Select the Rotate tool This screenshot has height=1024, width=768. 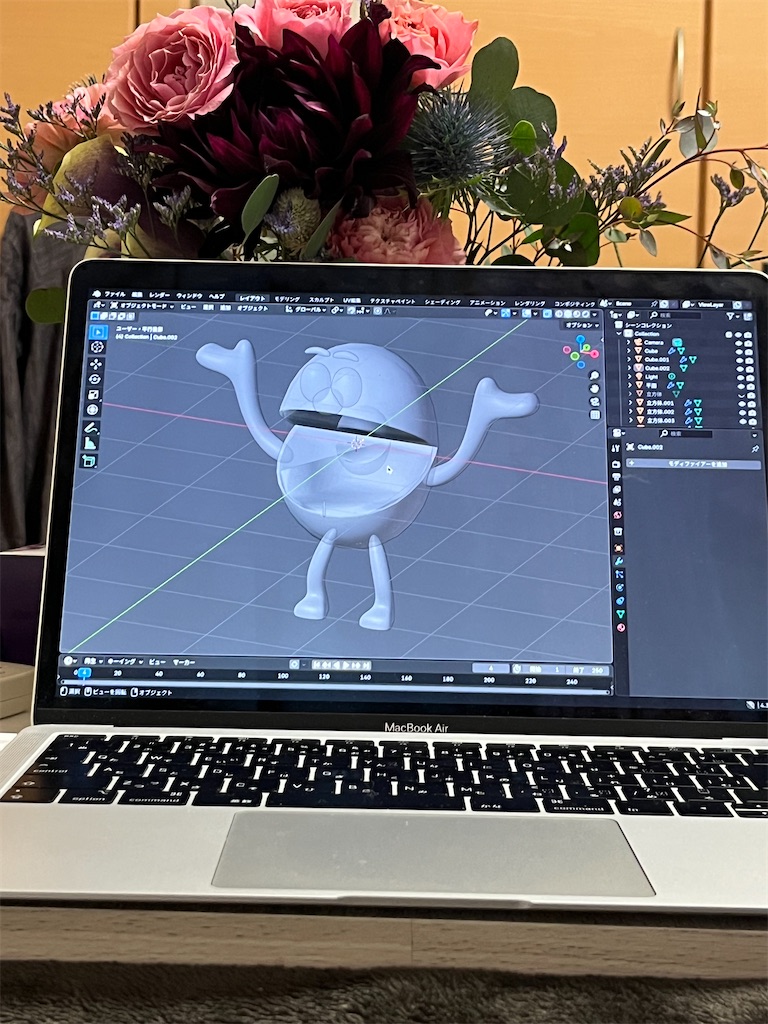pos(95,379)
